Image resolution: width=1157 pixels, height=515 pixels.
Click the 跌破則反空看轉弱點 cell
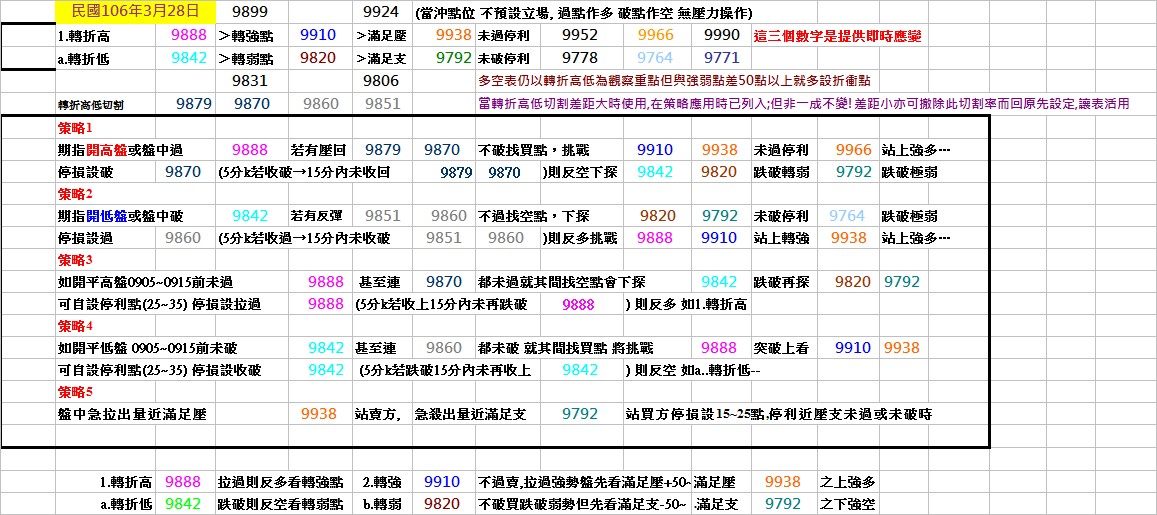pos(280,505)
